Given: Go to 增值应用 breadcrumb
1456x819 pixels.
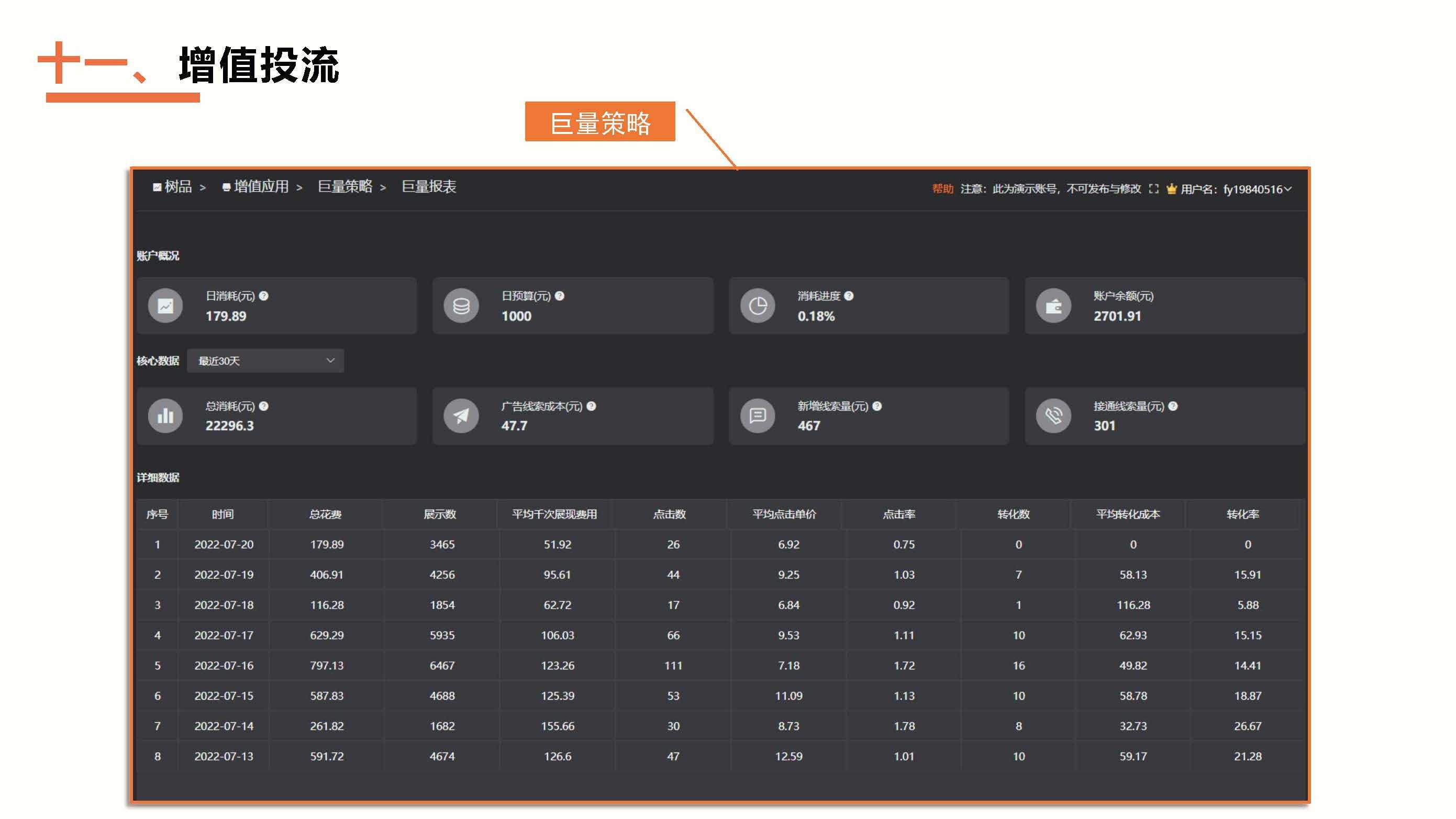Looking at the screenshot, I should (261, 187).
